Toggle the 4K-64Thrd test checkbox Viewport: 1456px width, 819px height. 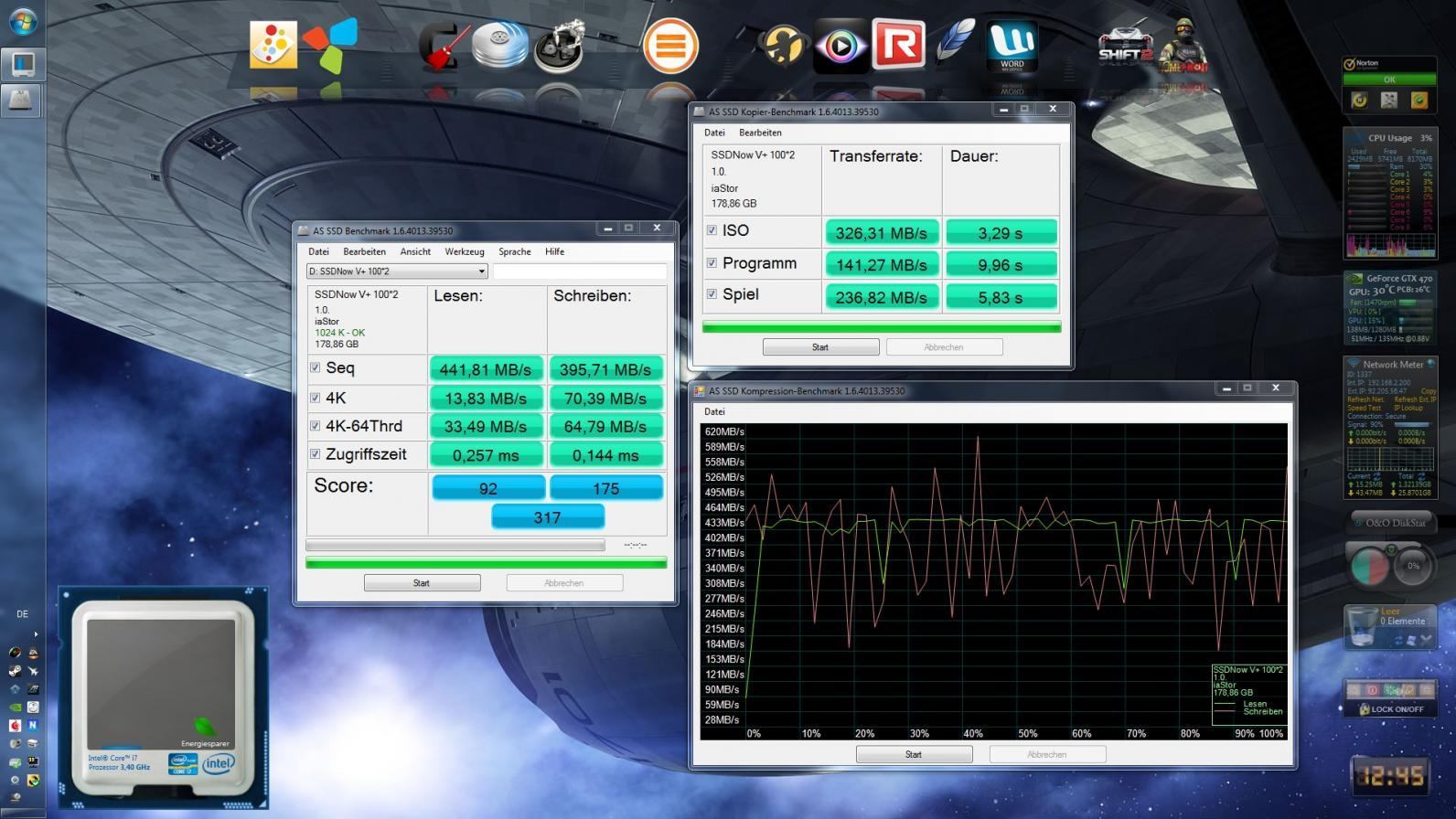(316, 426)
